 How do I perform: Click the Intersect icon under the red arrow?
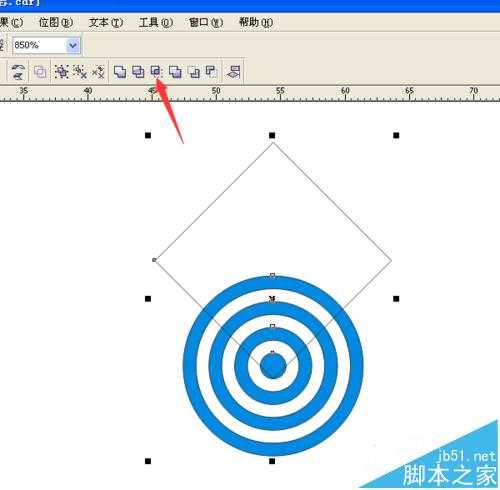[x=156, y=71]
